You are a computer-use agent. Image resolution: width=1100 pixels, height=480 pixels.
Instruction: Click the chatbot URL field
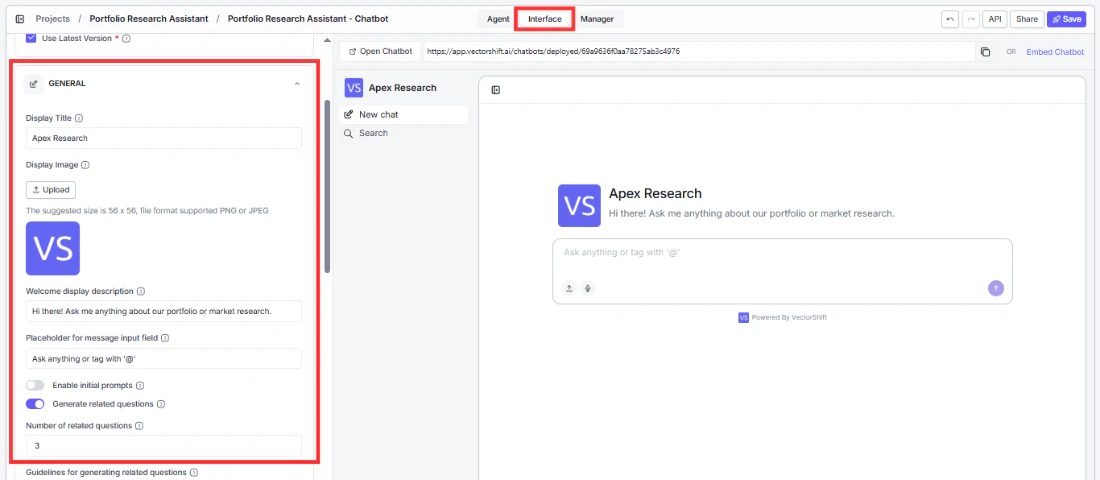699,51
